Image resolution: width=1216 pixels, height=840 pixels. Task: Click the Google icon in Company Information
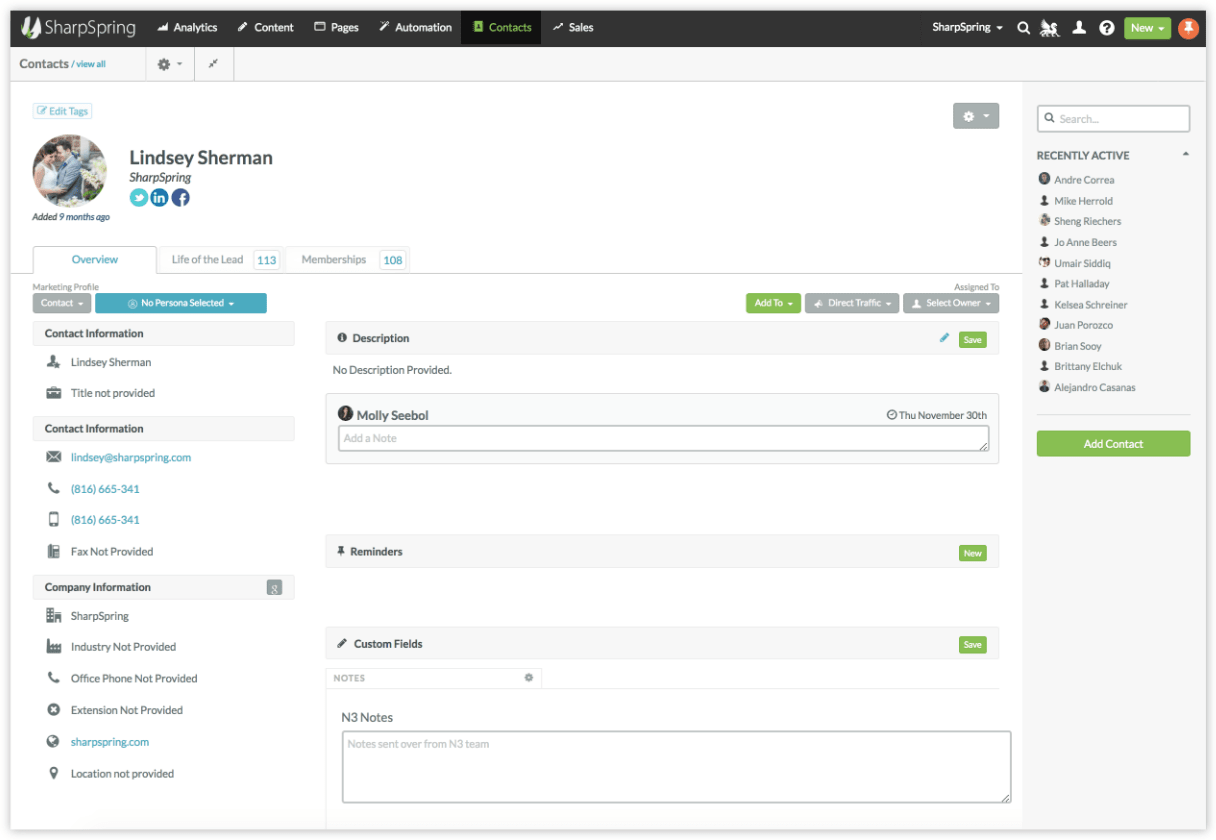pos(274,587)
